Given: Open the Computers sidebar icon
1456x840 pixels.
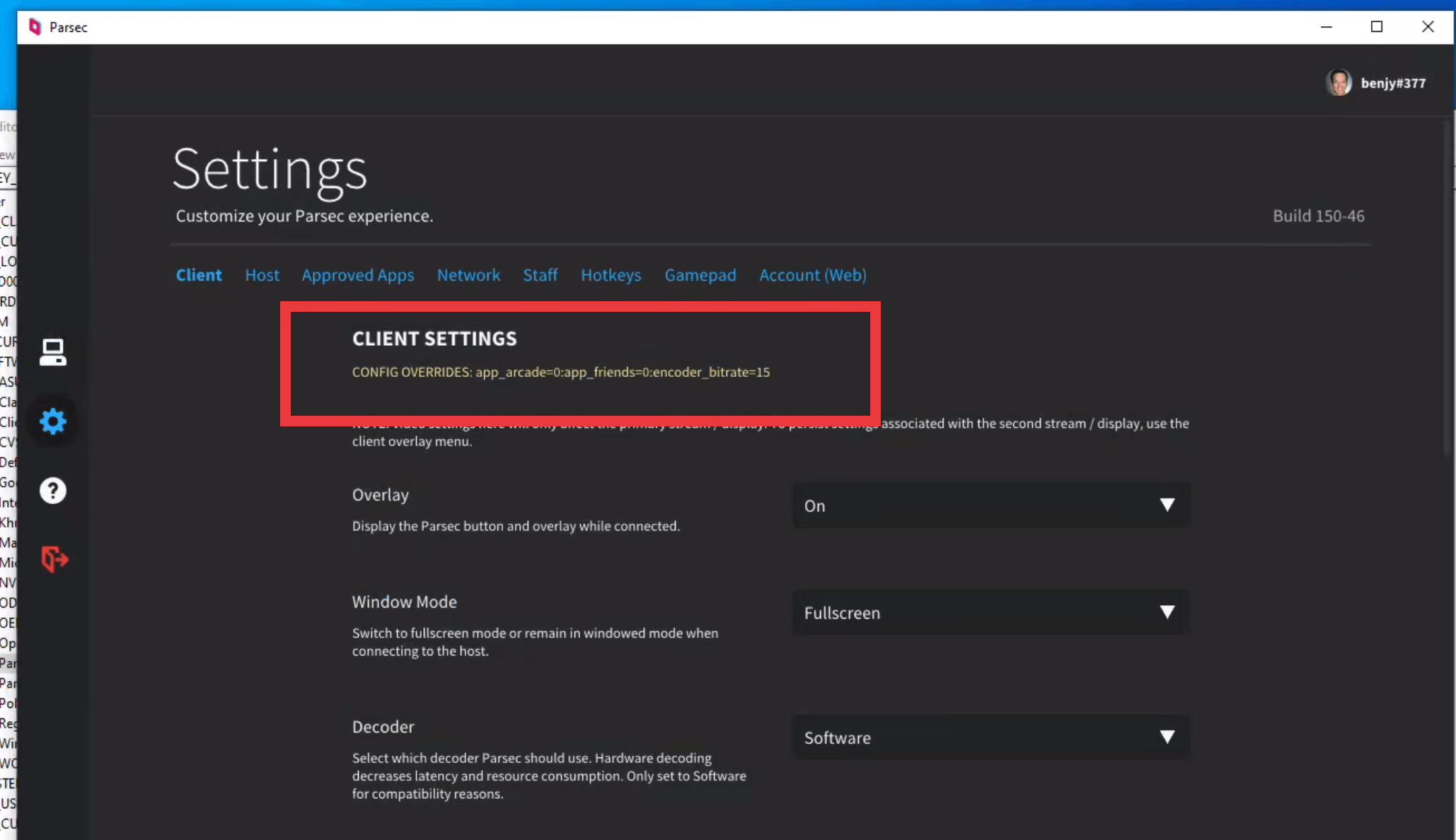Looking at the screenshot, I should pyautogui.click(x=52, y=351).
